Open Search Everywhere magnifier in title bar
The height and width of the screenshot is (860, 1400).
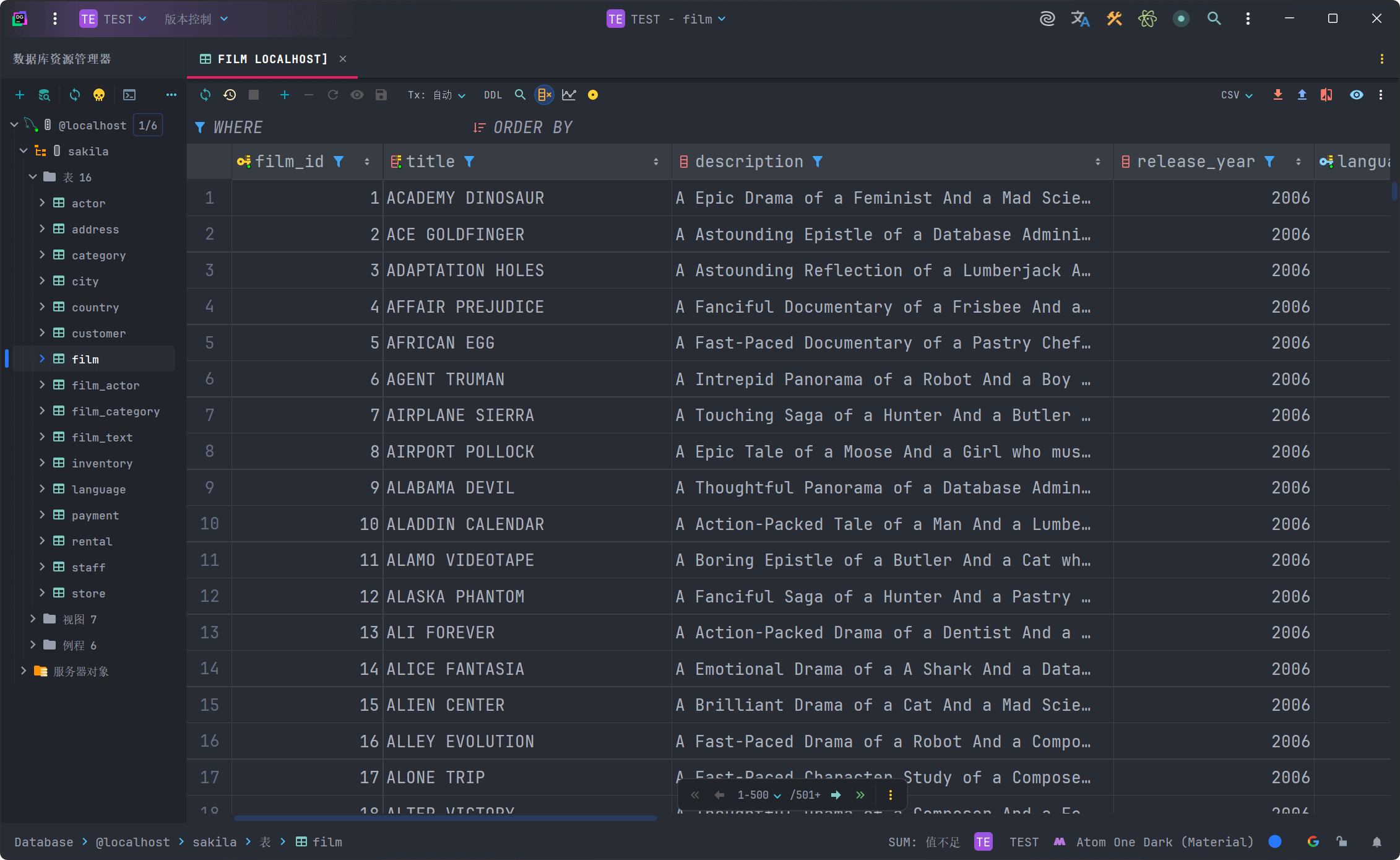click(x=1214, y=19)
